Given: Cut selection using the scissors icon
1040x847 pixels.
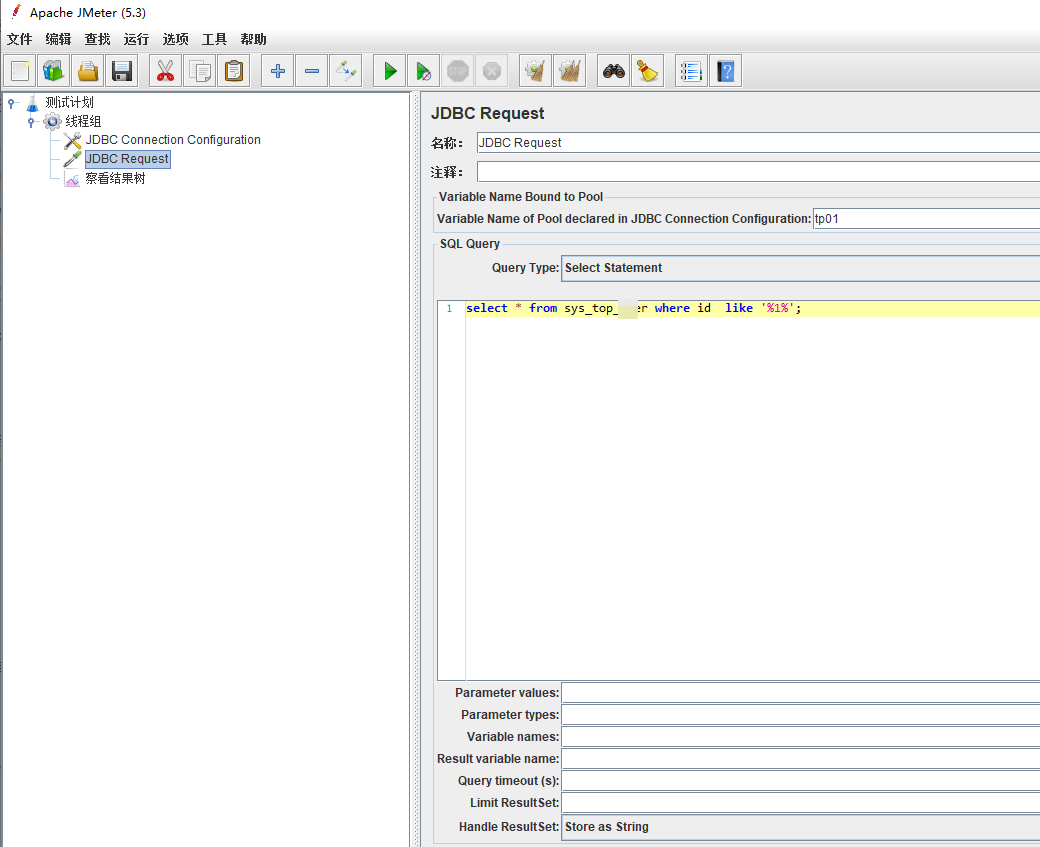Looking at the screenshot, I should click(x=165, y=71).
